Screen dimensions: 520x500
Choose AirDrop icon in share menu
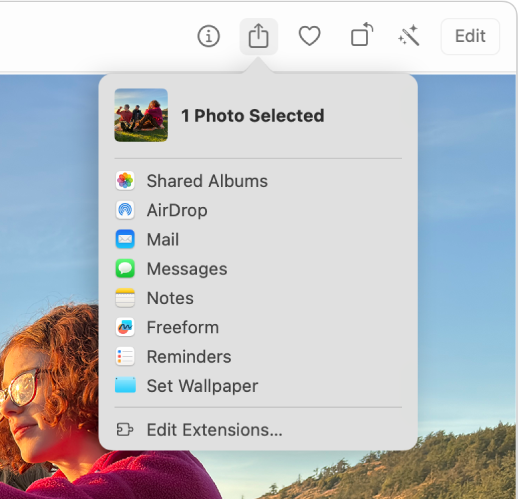125,210
